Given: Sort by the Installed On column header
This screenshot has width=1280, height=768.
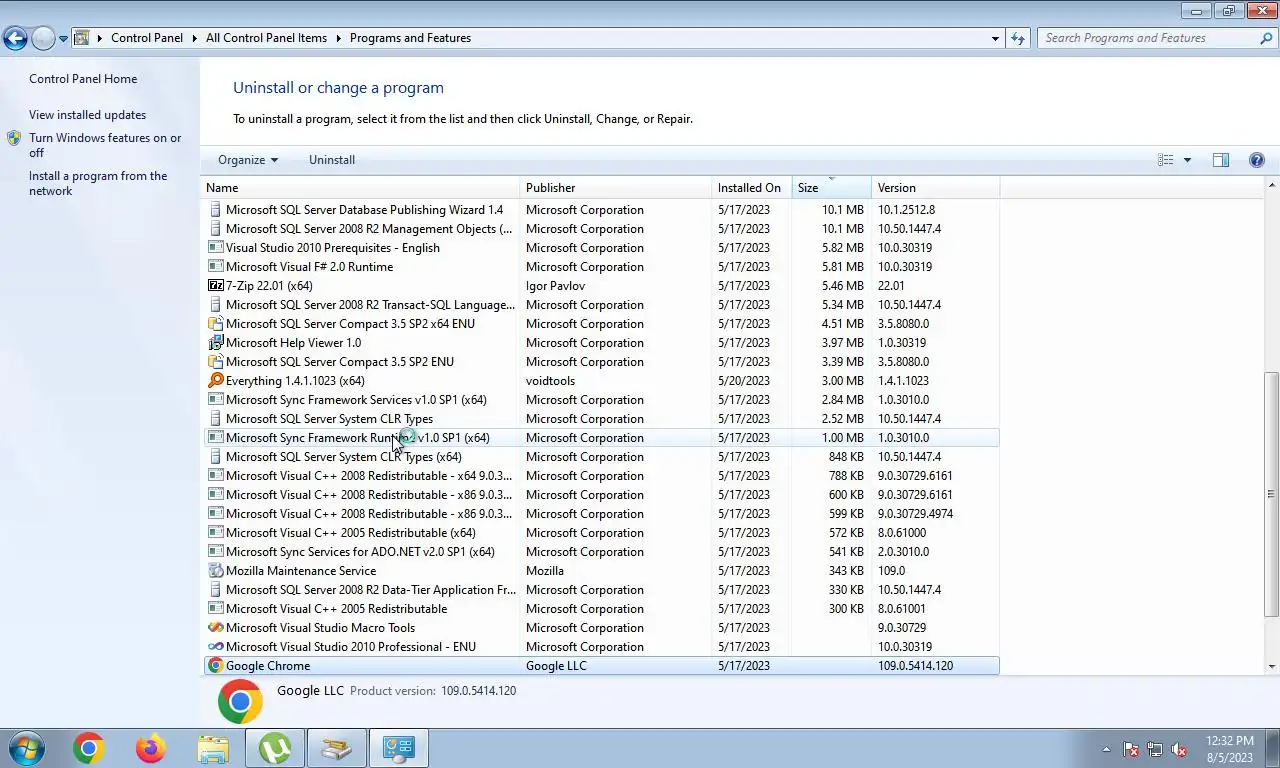Looking at the screenshot, I should pos(752,188).
